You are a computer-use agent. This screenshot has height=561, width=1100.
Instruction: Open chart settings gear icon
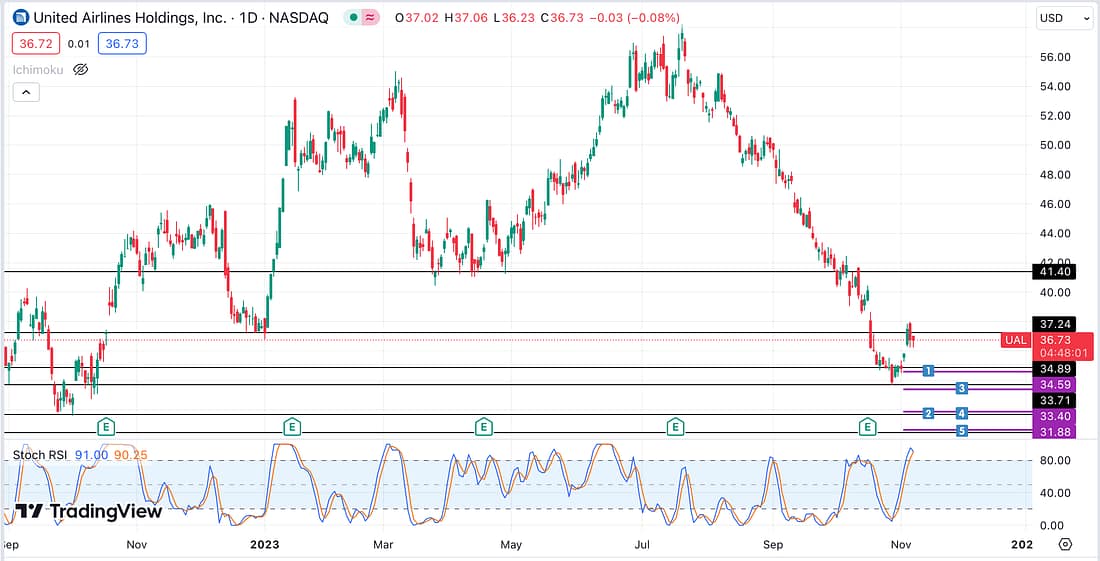[1065, 544]
